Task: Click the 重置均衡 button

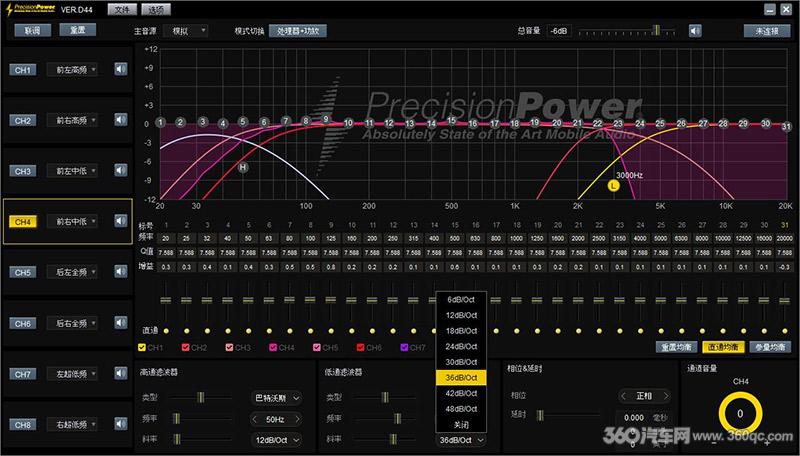Action: tap(677, 347)
